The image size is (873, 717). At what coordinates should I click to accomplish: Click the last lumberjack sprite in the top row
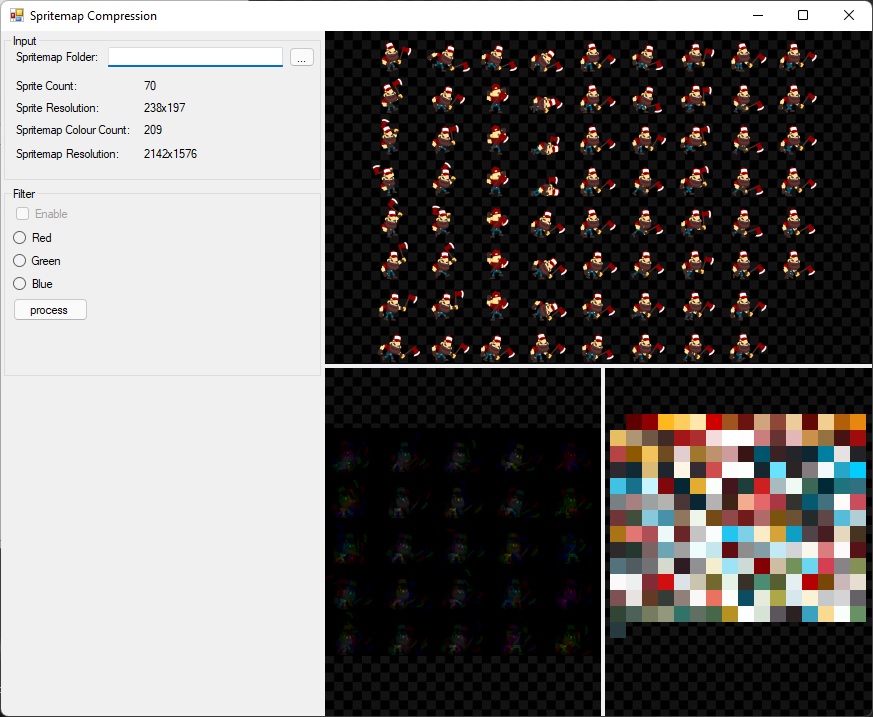(797, 57)
